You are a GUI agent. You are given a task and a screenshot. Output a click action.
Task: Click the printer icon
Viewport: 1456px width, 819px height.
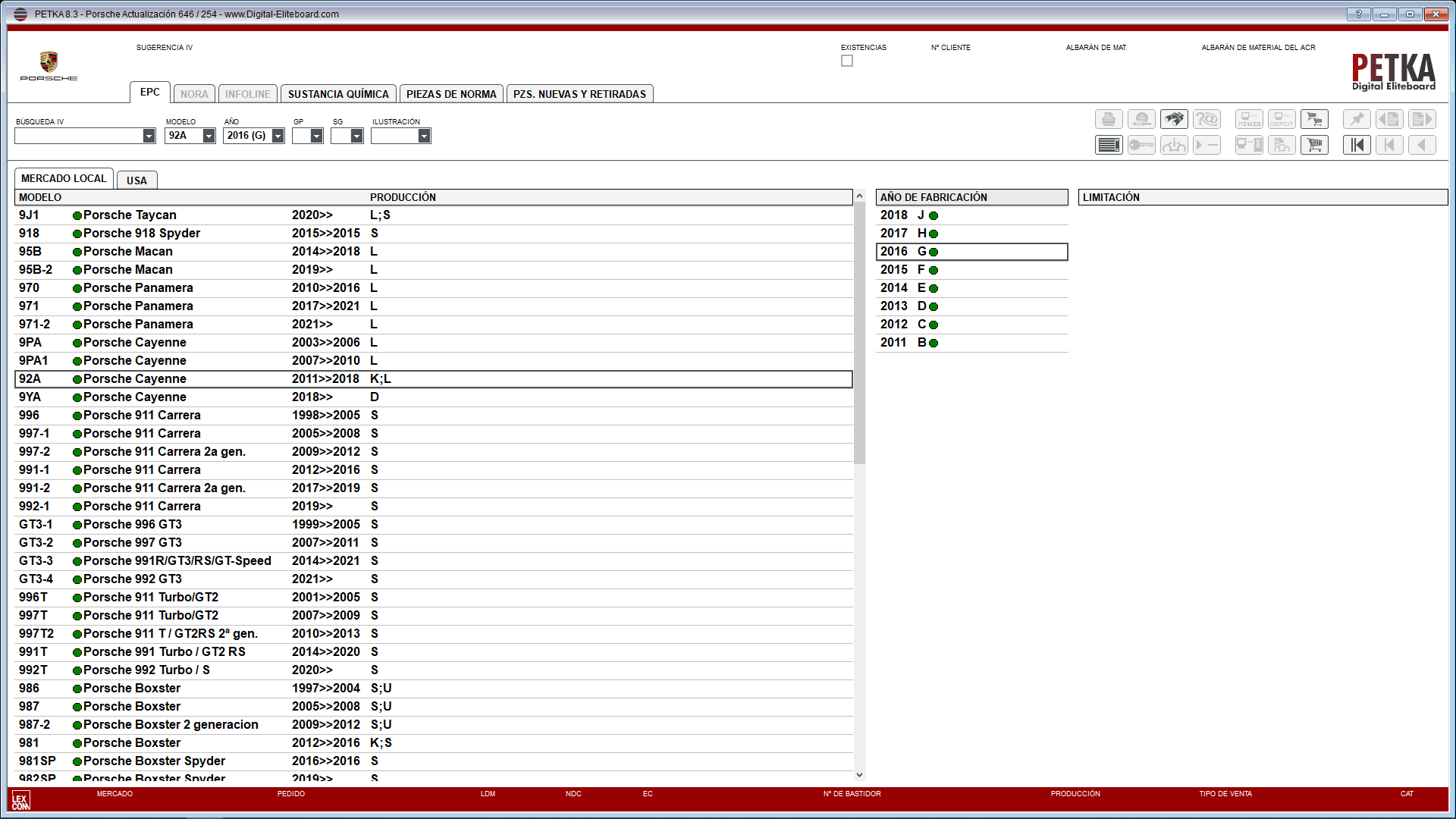[1109, 119]
